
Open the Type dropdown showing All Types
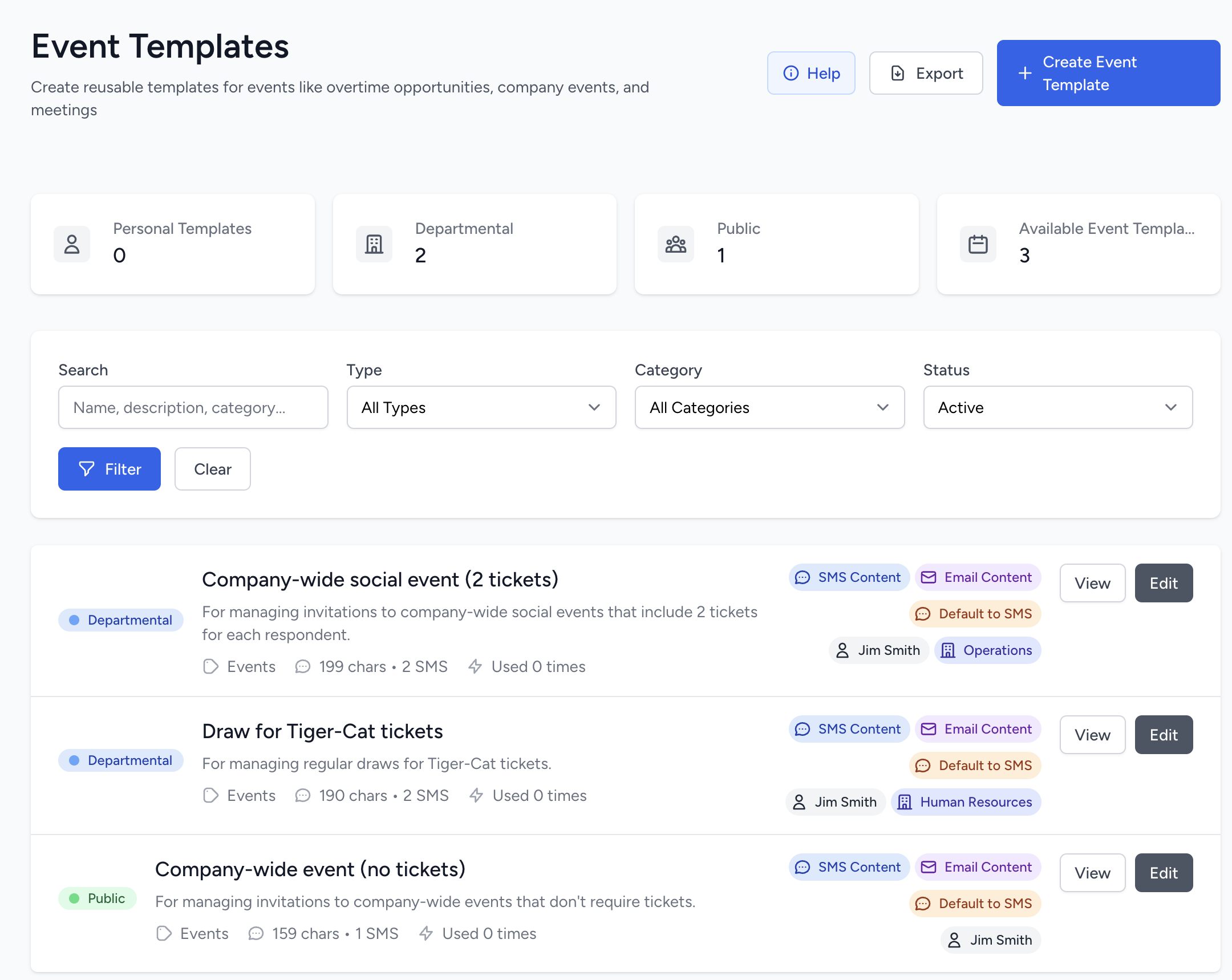[x=481, y=407]
